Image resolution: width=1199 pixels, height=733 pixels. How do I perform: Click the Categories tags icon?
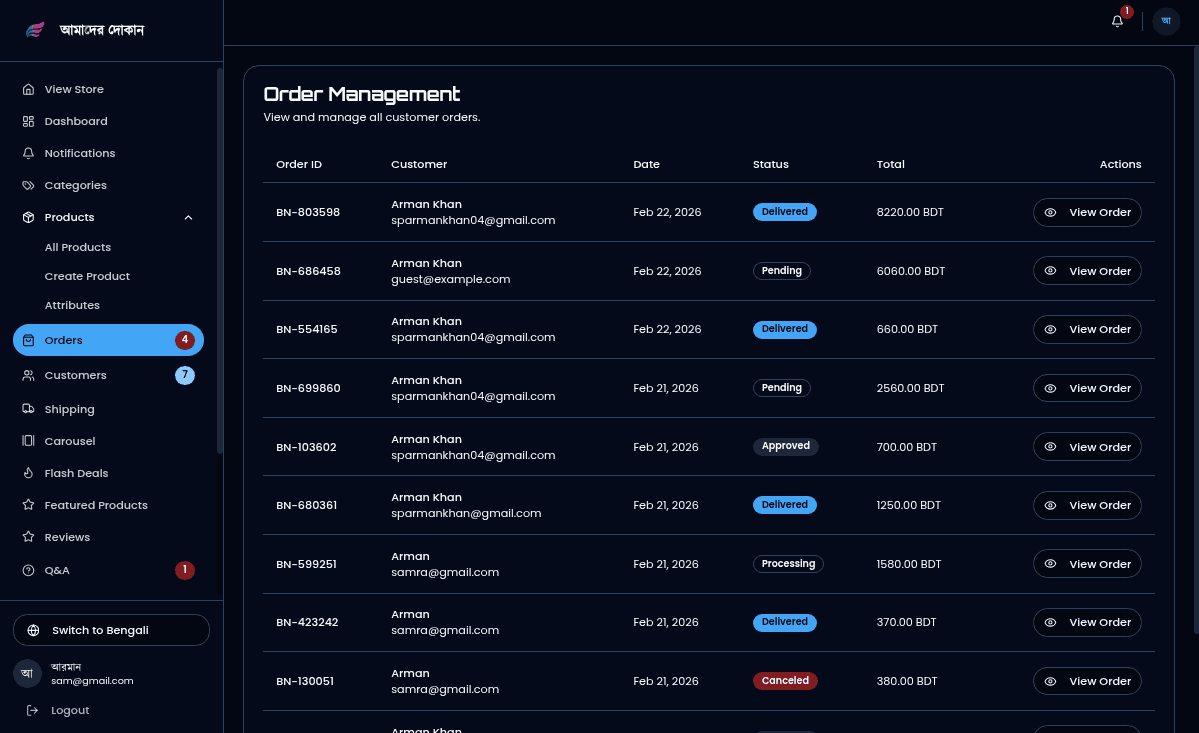pos(27,185)
